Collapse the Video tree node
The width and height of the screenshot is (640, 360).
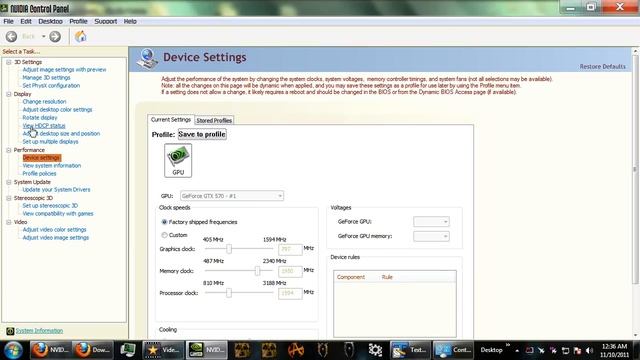coord(9,222)
